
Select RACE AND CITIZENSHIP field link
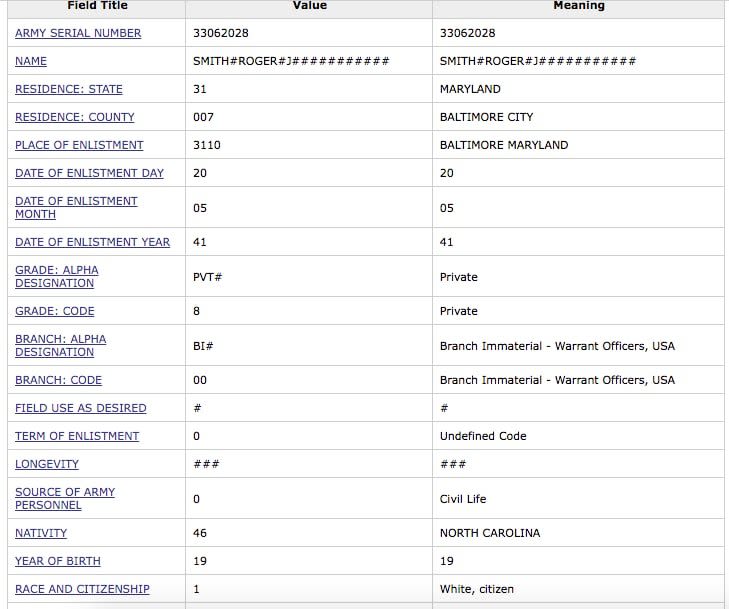click(x=82, y=589)
